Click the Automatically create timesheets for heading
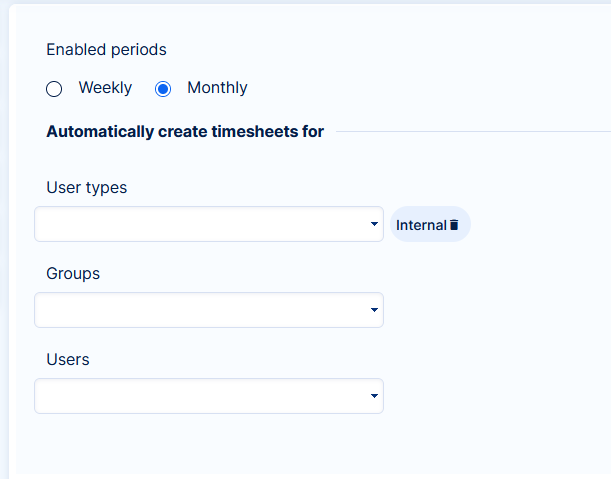 point(185,131)
